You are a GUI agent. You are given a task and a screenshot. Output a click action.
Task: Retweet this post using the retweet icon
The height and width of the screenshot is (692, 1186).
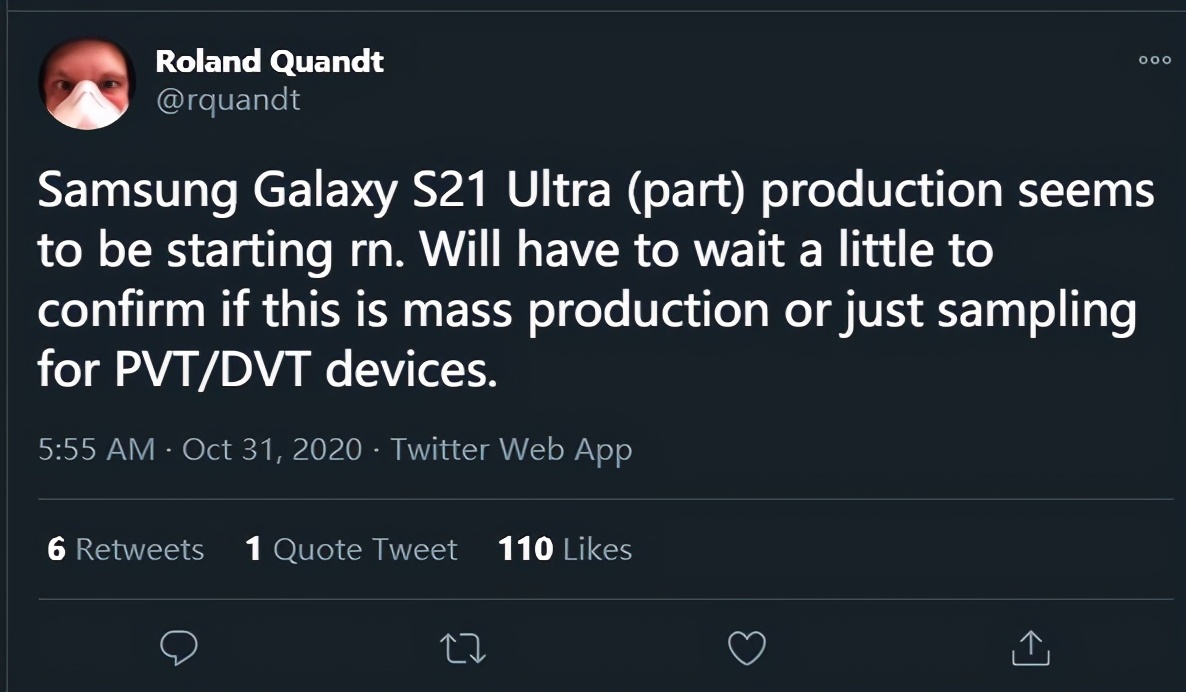coord(464,648)
